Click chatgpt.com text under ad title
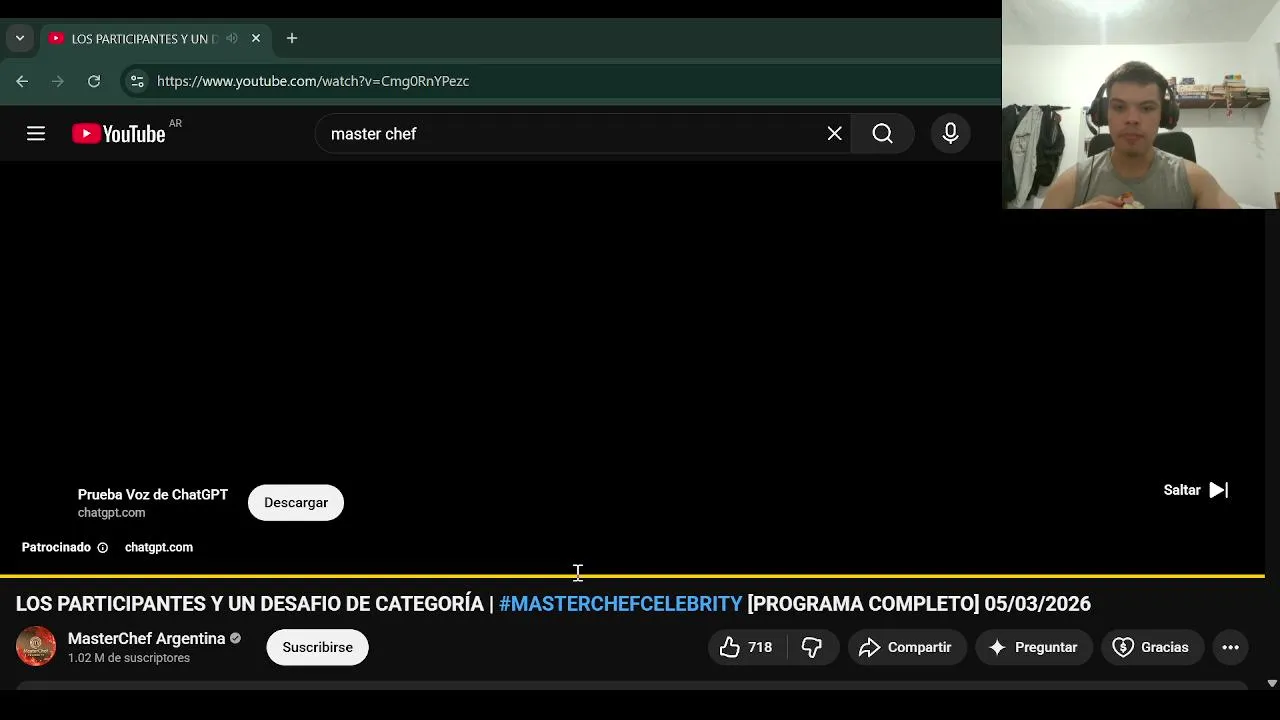 pos(111,513)
